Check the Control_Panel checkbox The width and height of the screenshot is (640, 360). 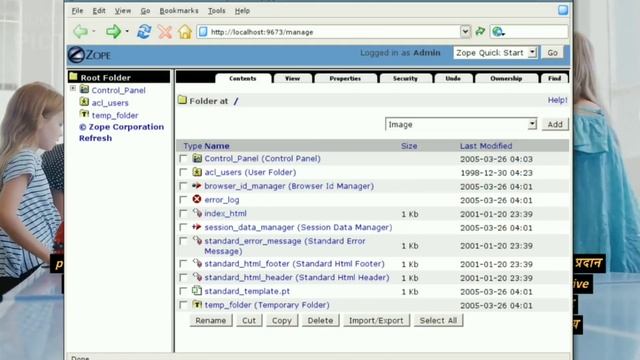pos(183,158)
